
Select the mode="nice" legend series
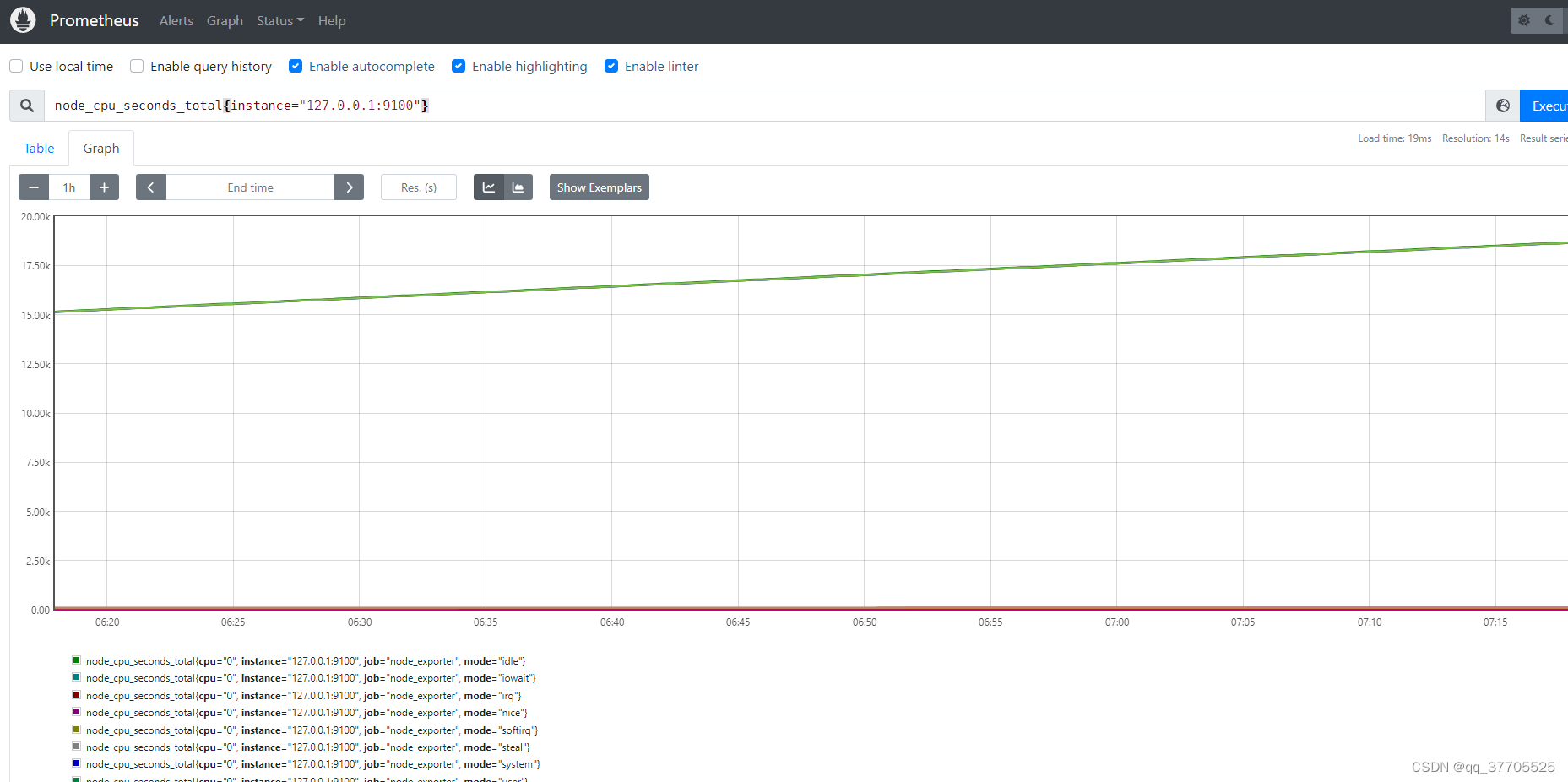coord(307,713)
